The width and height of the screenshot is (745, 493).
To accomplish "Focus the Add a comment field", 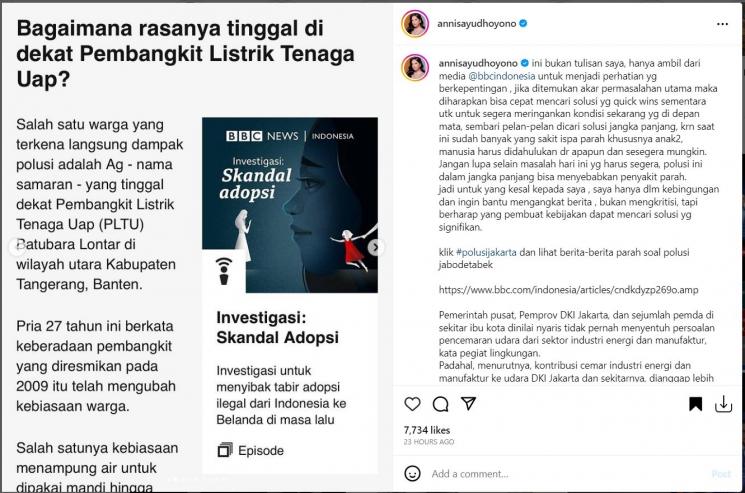I will (x=565, y=474).
